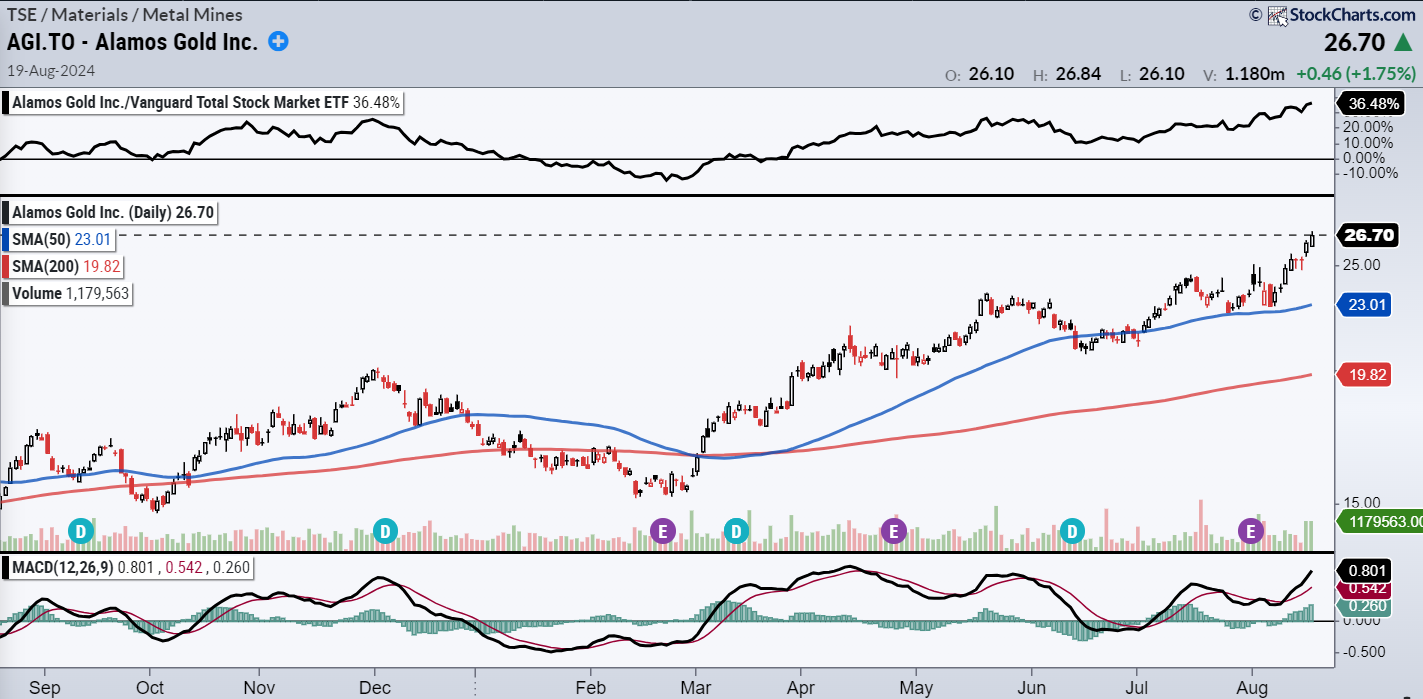Click the 'SMA(200) 19.82' legend label
The height and width of the screenshot is (699, 1423).
point(65,266)
